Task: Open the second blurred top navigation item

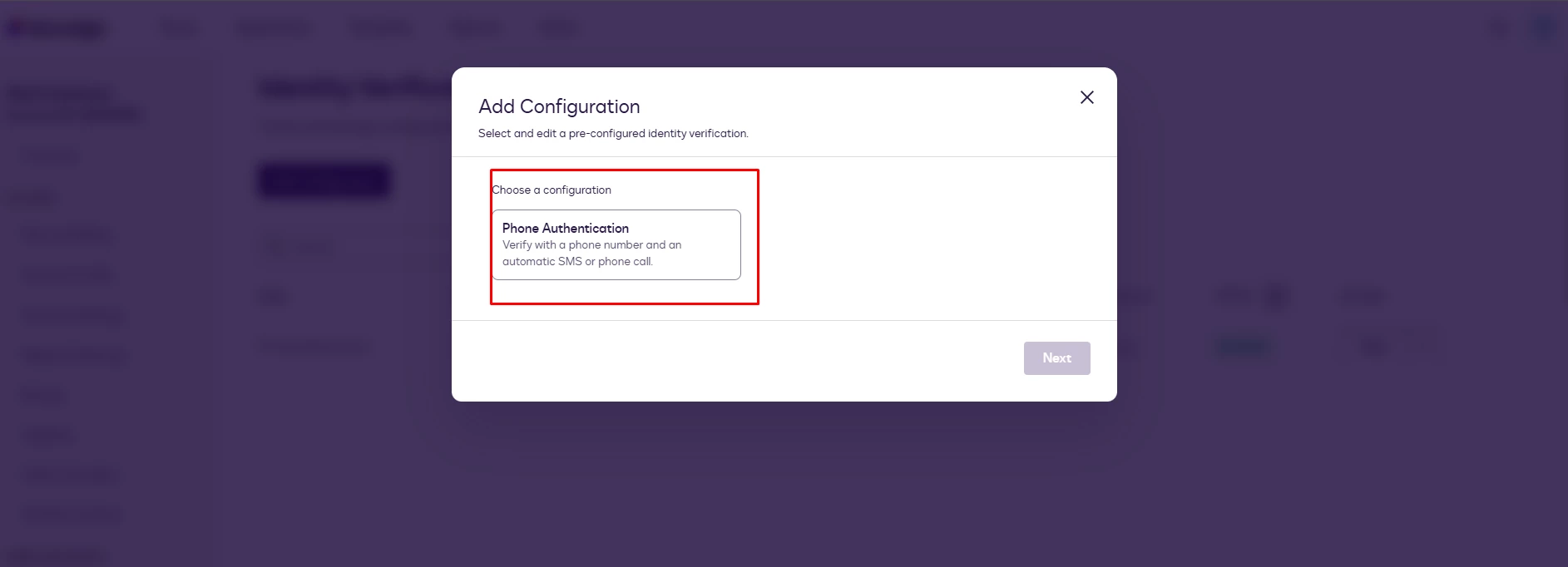Action: (x=273, y=29)
